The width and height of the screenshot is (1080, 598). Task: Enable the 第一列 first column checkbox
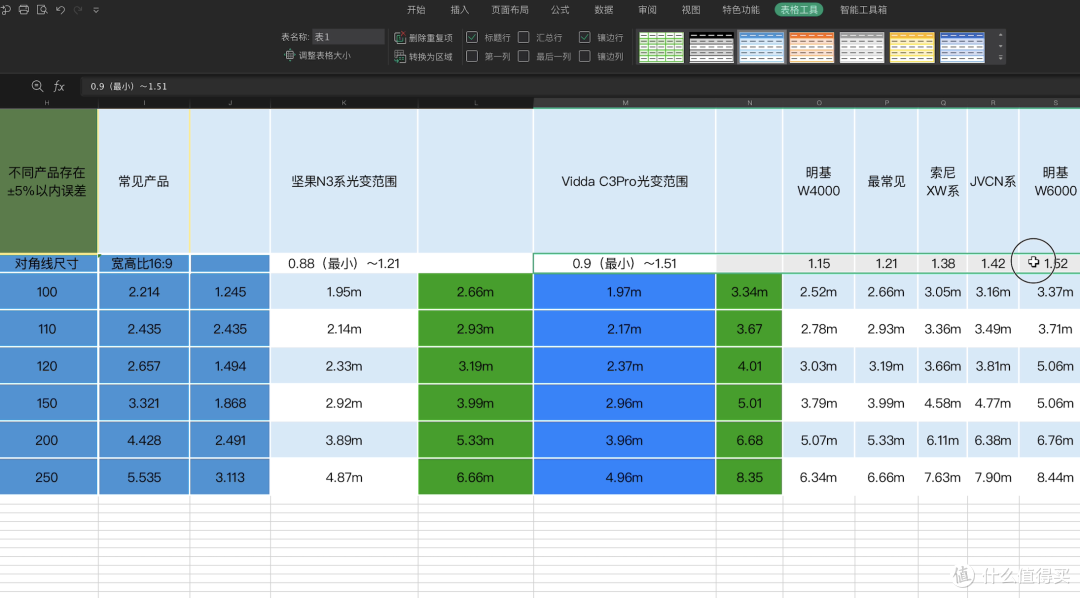(x=472, y=56)
